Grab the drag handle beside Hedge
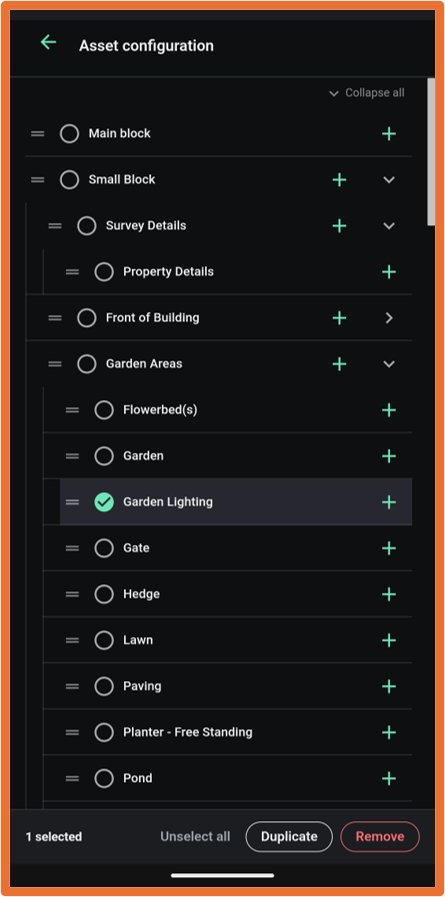The width and height of the screenshot is (445, 897). tap(72, 594)
